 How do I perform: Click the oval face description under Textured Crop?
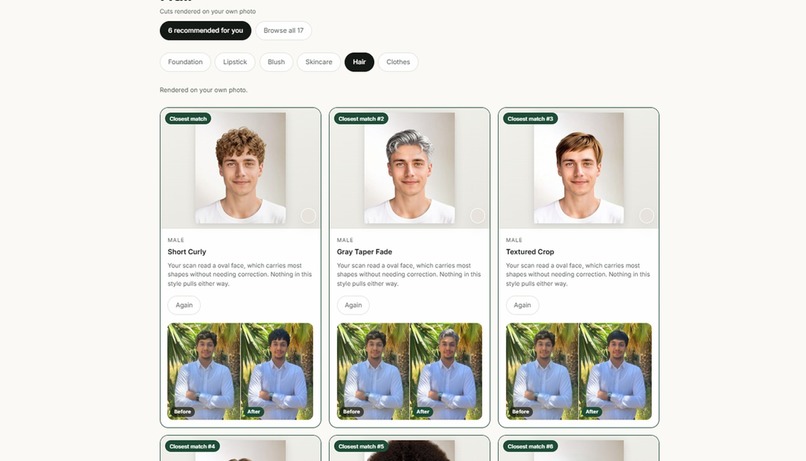[x=578, y=274]
